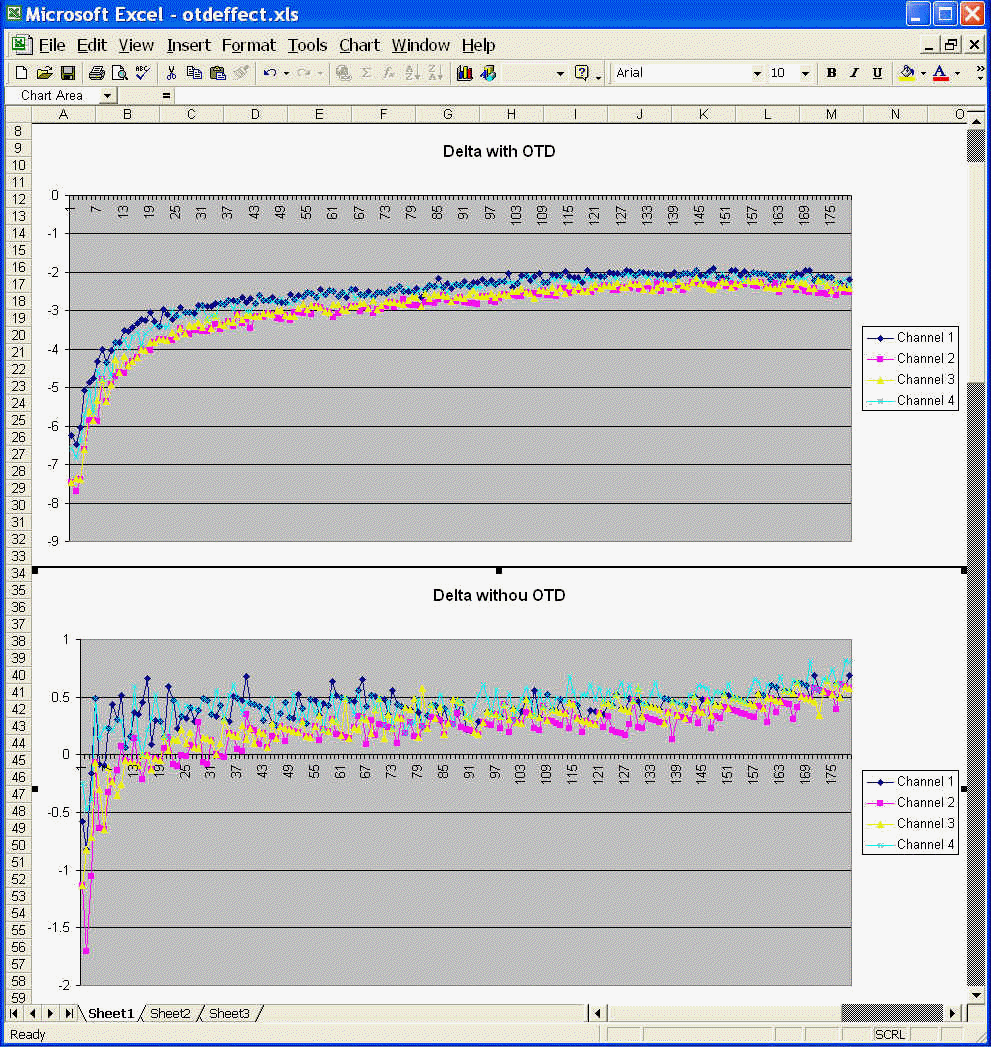Toggle Bold formatting

tap(831, 73)
